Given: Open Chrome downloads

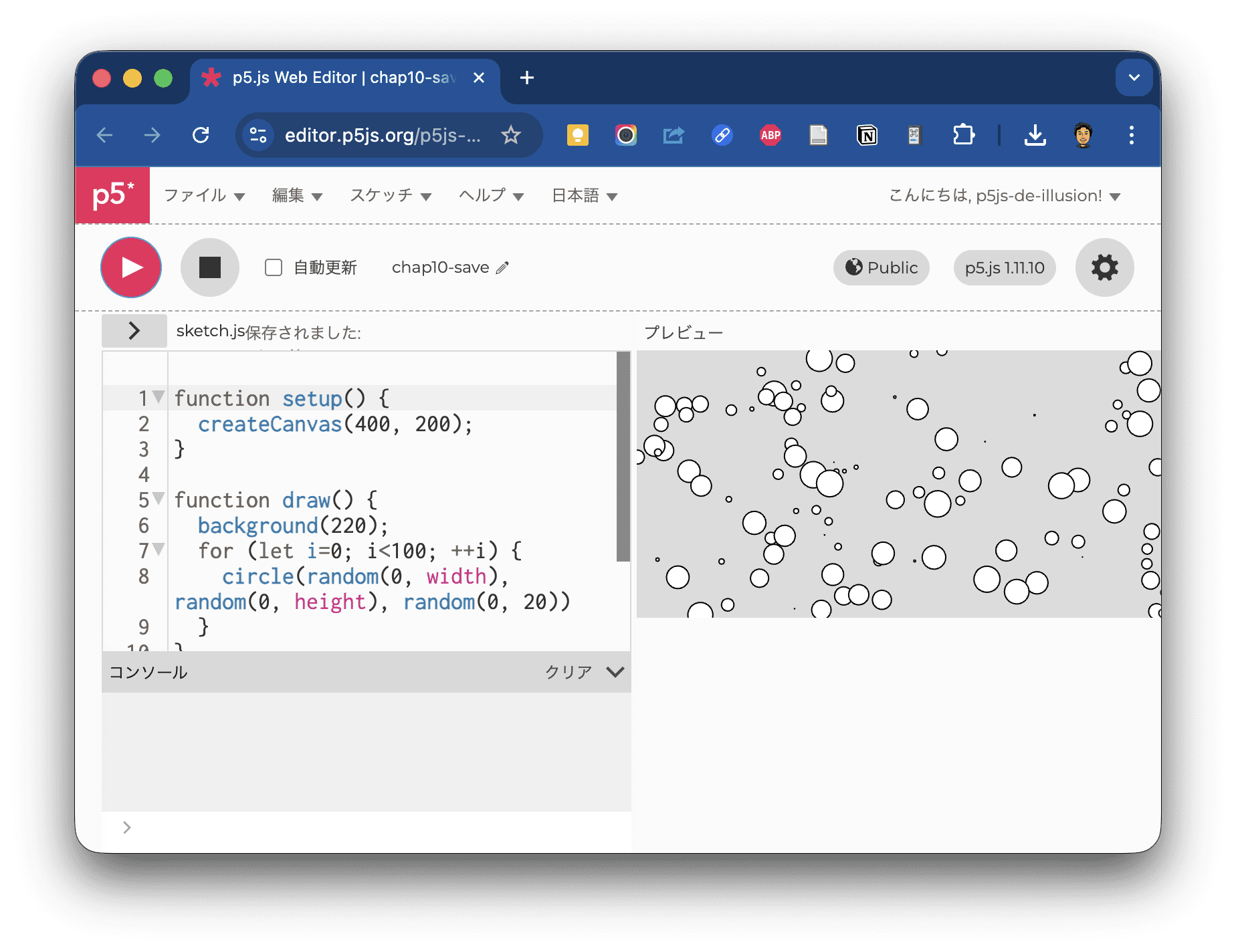Looking at the screenshot, I should click(1035, 135).
